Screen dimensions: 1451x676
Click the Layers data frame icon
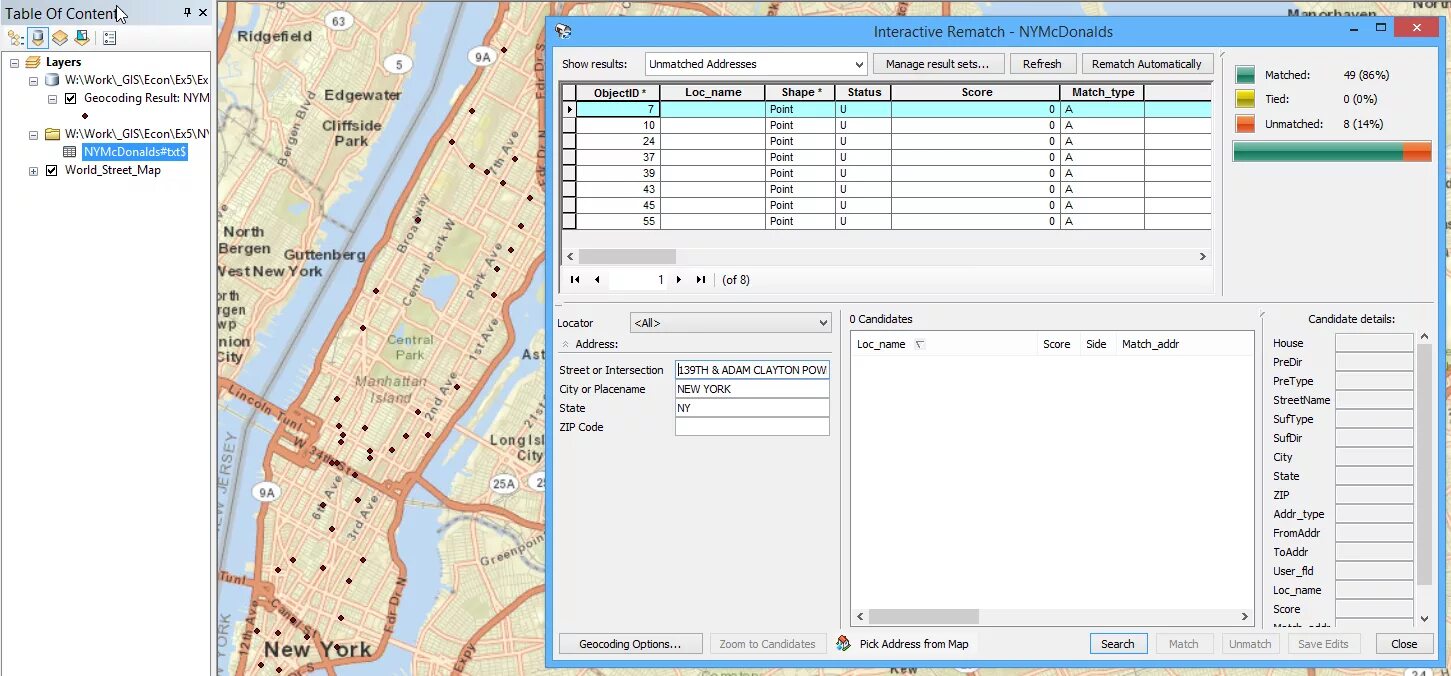(33, 62)
